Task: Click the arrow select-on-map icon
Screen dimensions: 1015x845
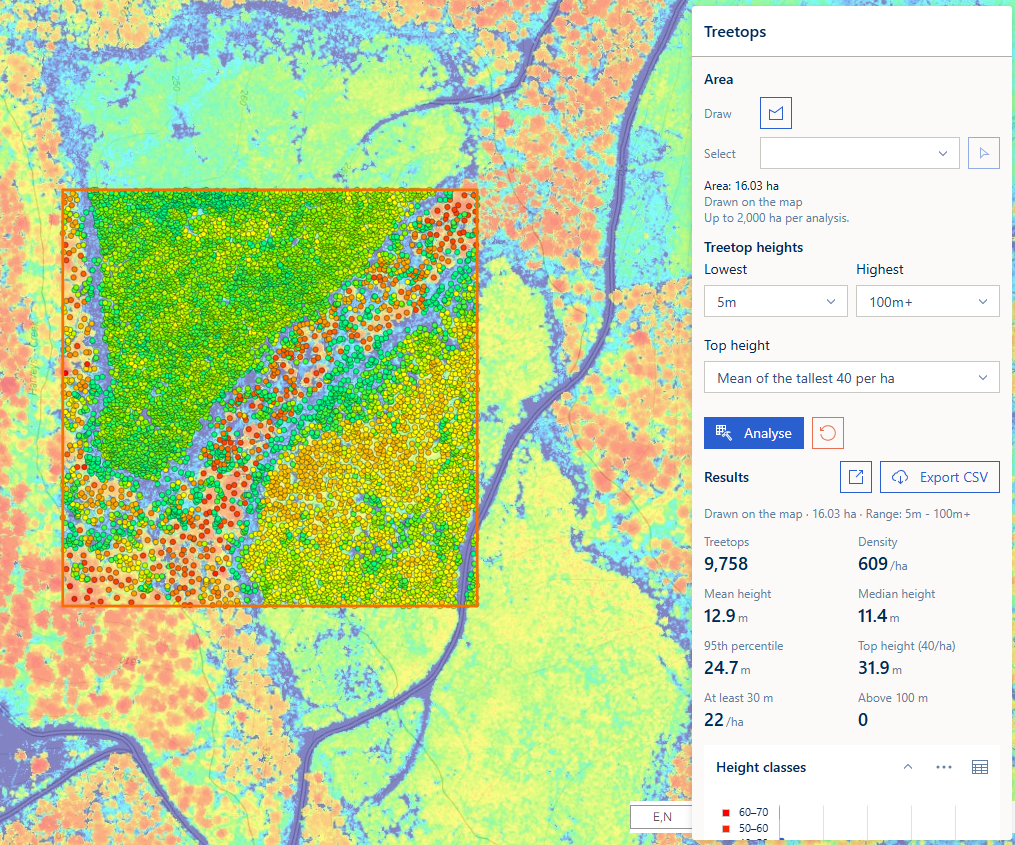Action: pyautogui.click(x=983, y=153)
